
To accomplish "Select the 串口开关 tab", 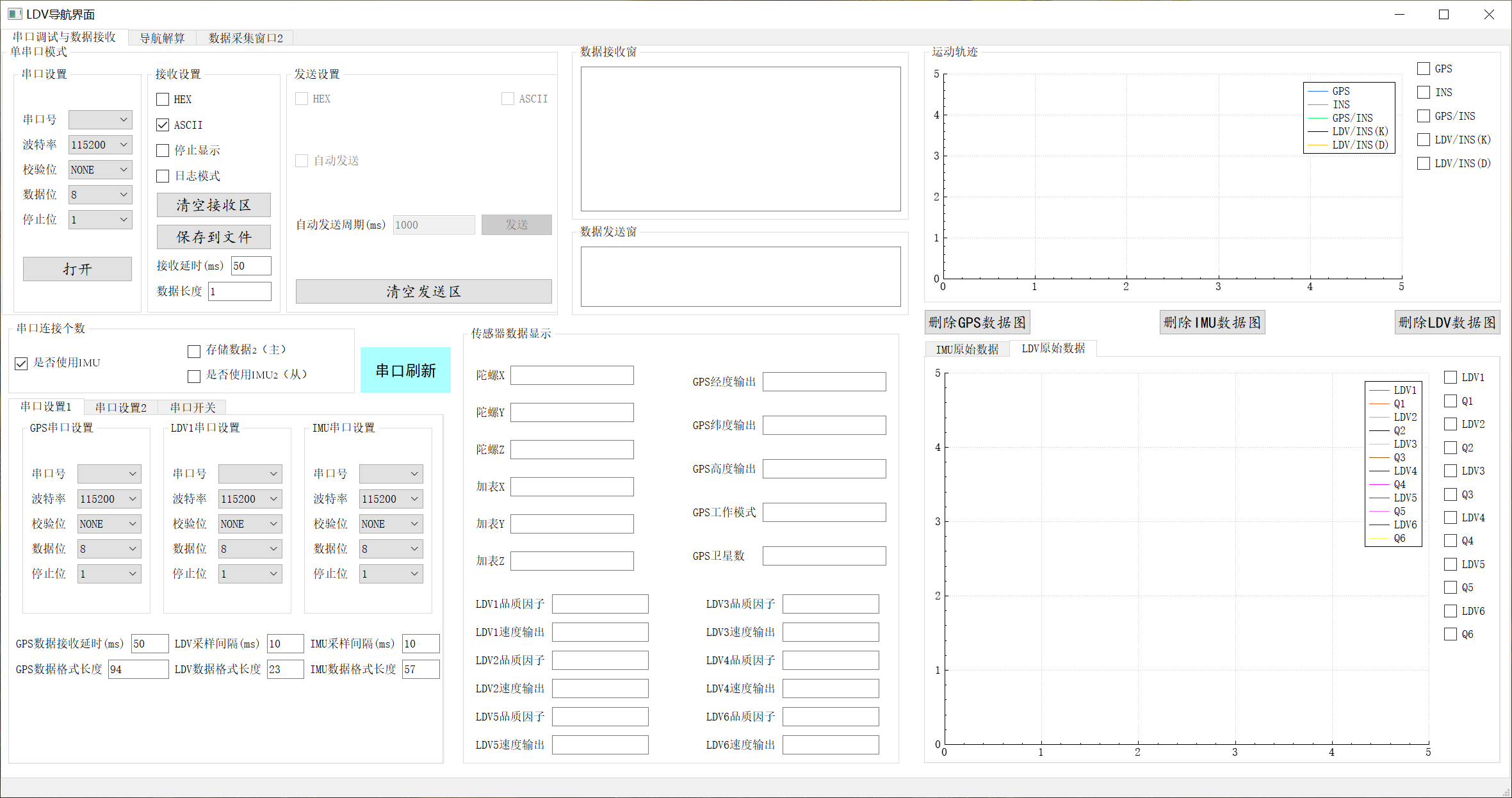I will pos(193,407).
